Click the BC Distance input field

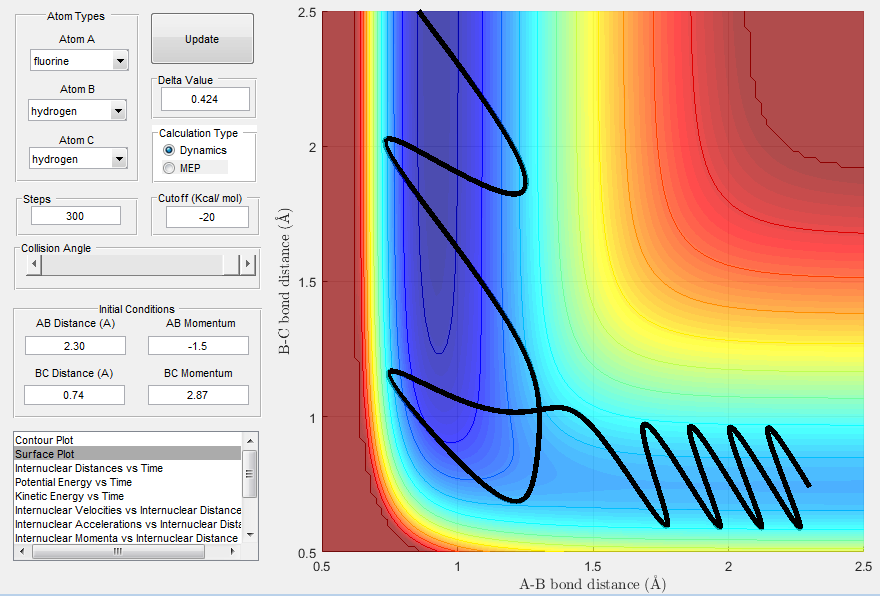(74, 395)
